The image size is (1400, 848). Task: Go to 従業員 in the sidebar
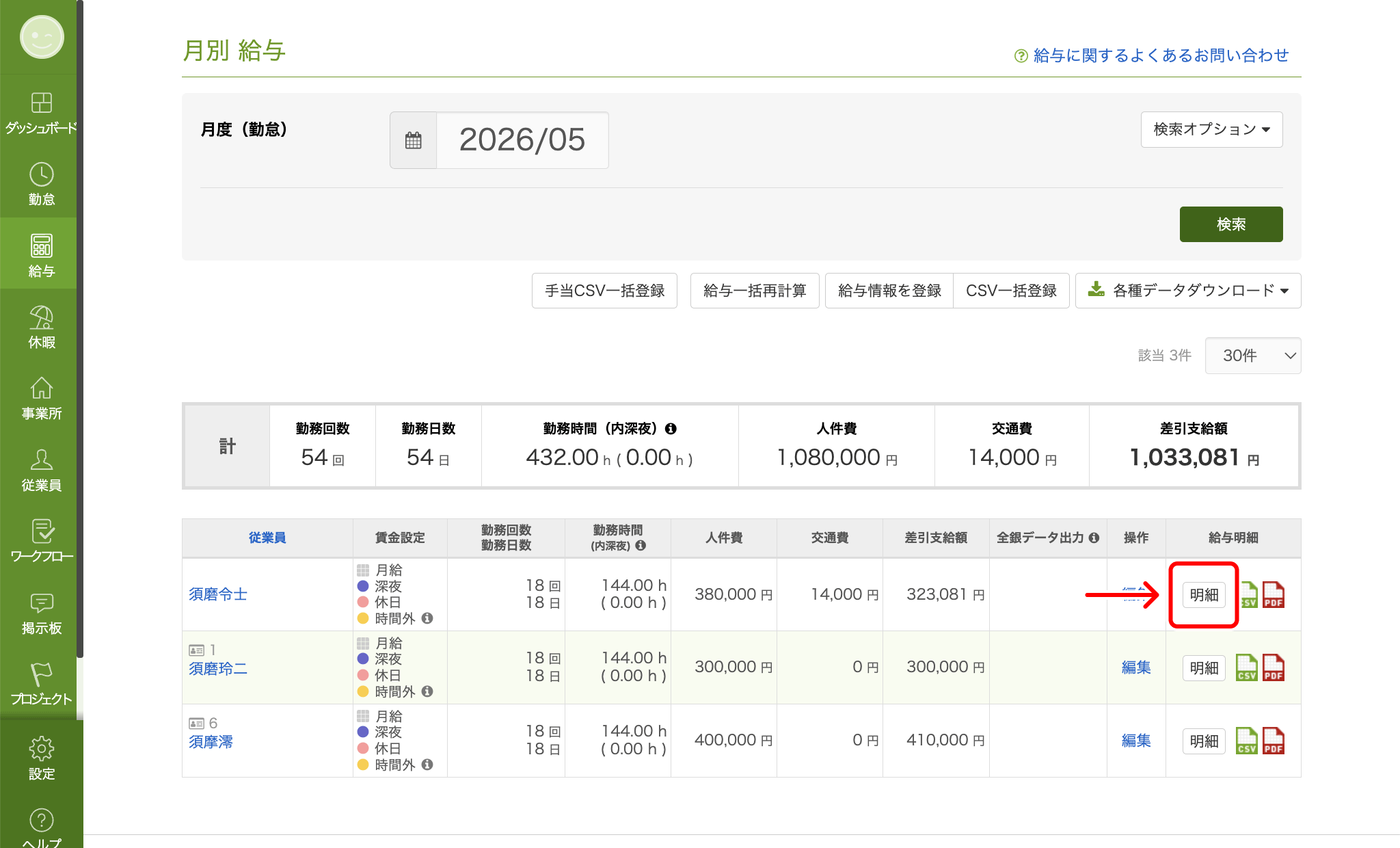coord(41,470)
